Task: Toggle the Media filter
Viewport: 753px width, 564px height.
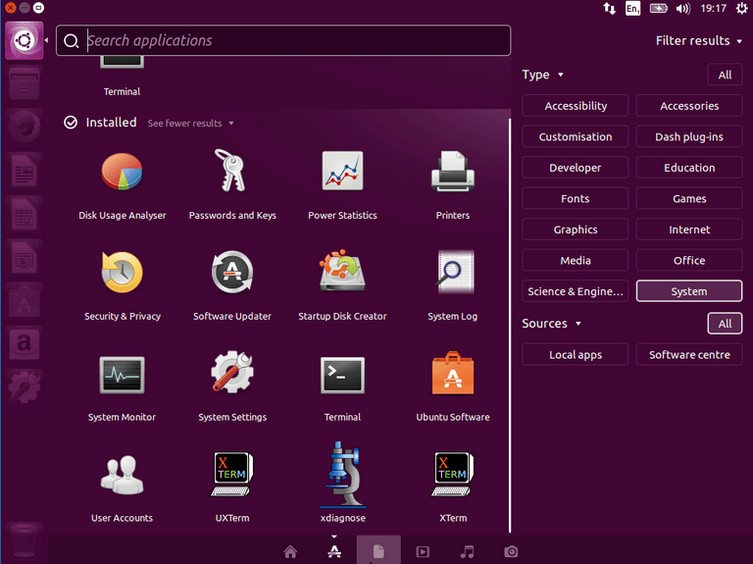Action: coord(575,260)
